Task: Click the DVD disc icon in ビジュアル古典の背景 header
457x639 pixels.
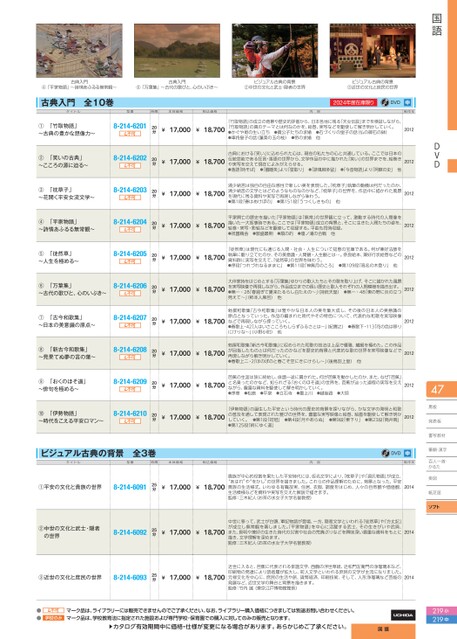Action: pos(385,453)
